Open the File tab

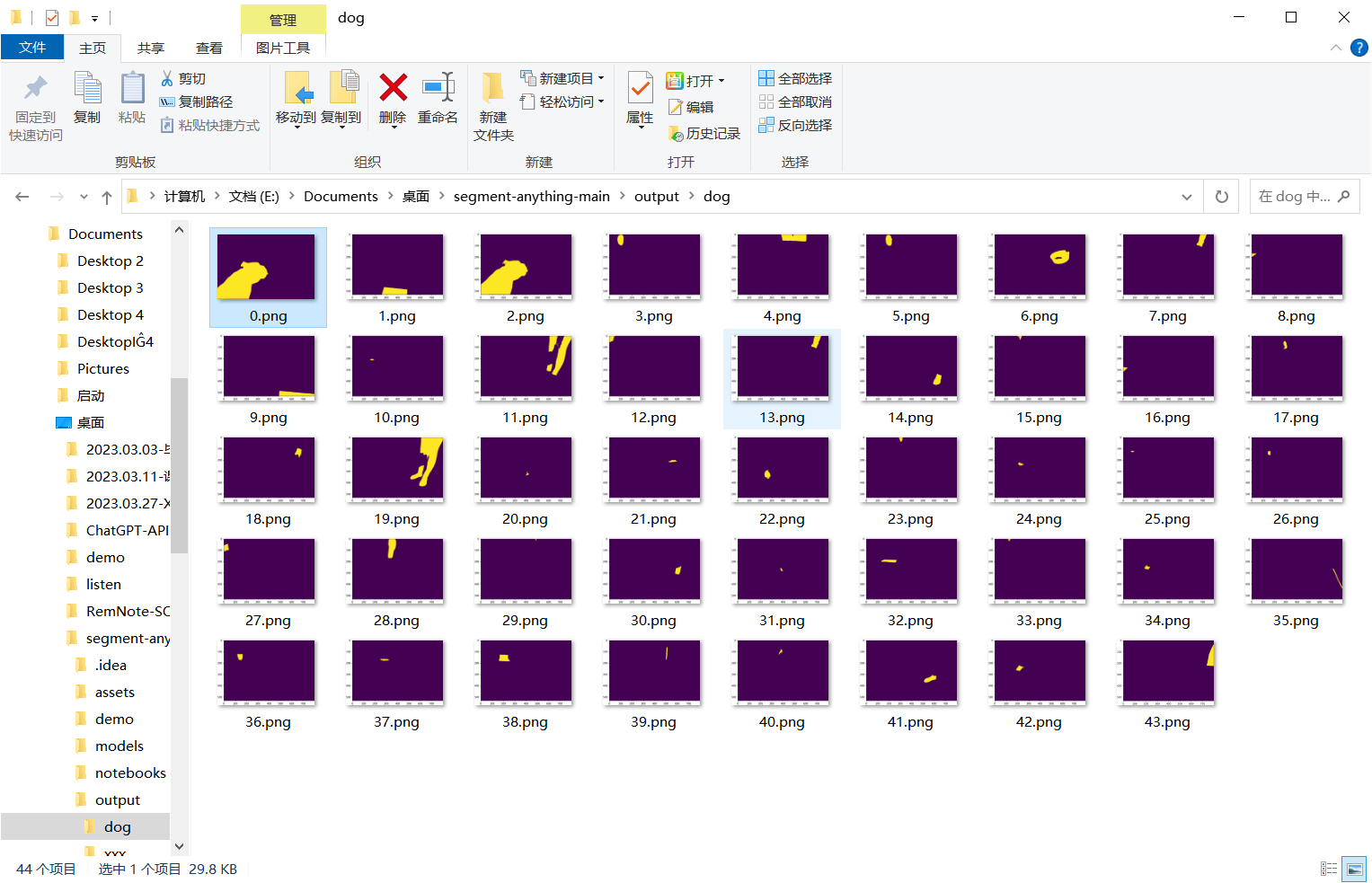(x=32, y=48)
